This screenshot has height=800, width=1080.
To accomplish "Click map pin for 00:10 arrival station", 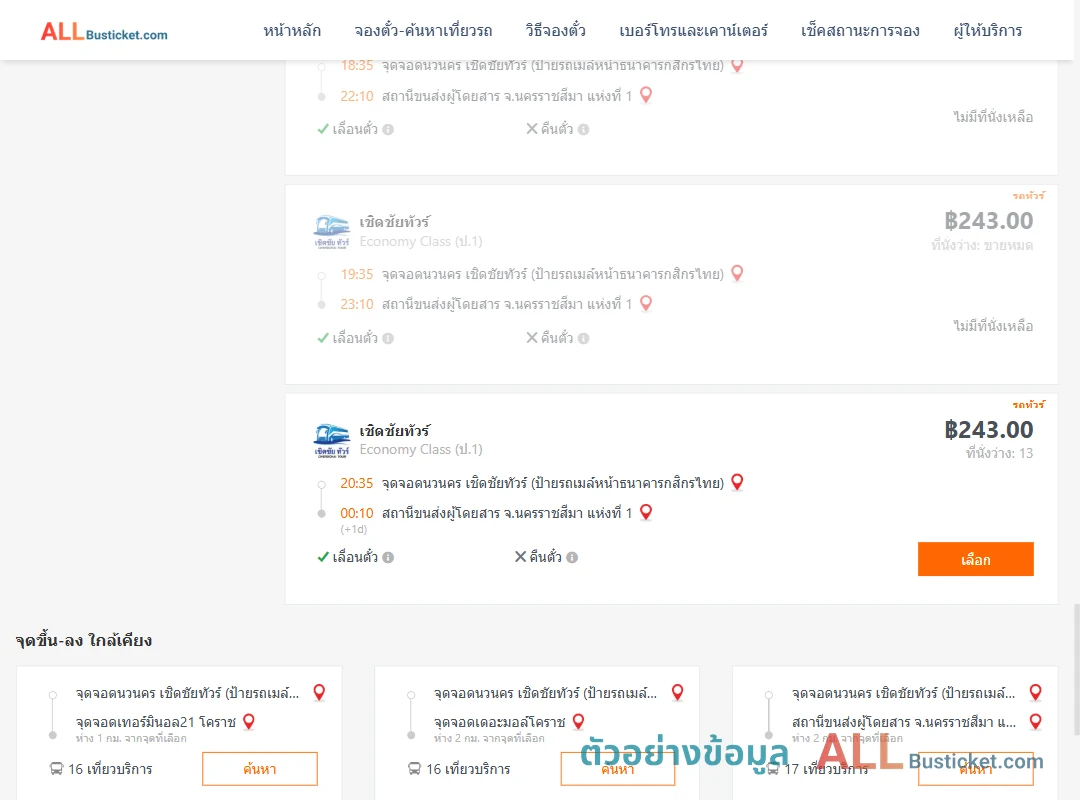I will (646, 512).
